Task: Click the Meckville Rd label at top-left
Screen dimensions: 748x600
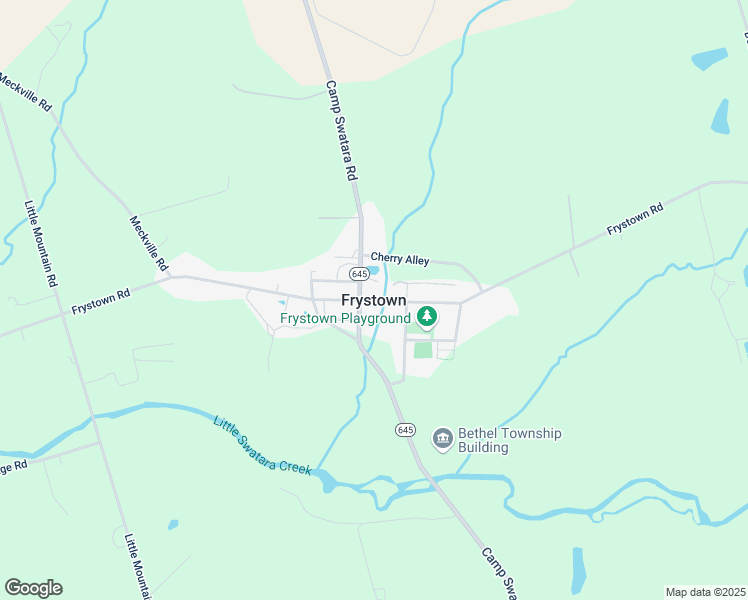Action: [25, 92]
